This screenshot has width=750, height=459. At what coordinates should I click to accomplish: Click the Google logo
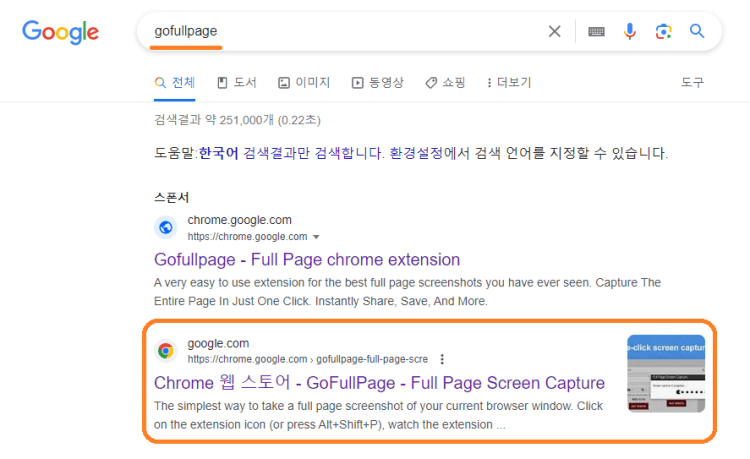[60, 32]
